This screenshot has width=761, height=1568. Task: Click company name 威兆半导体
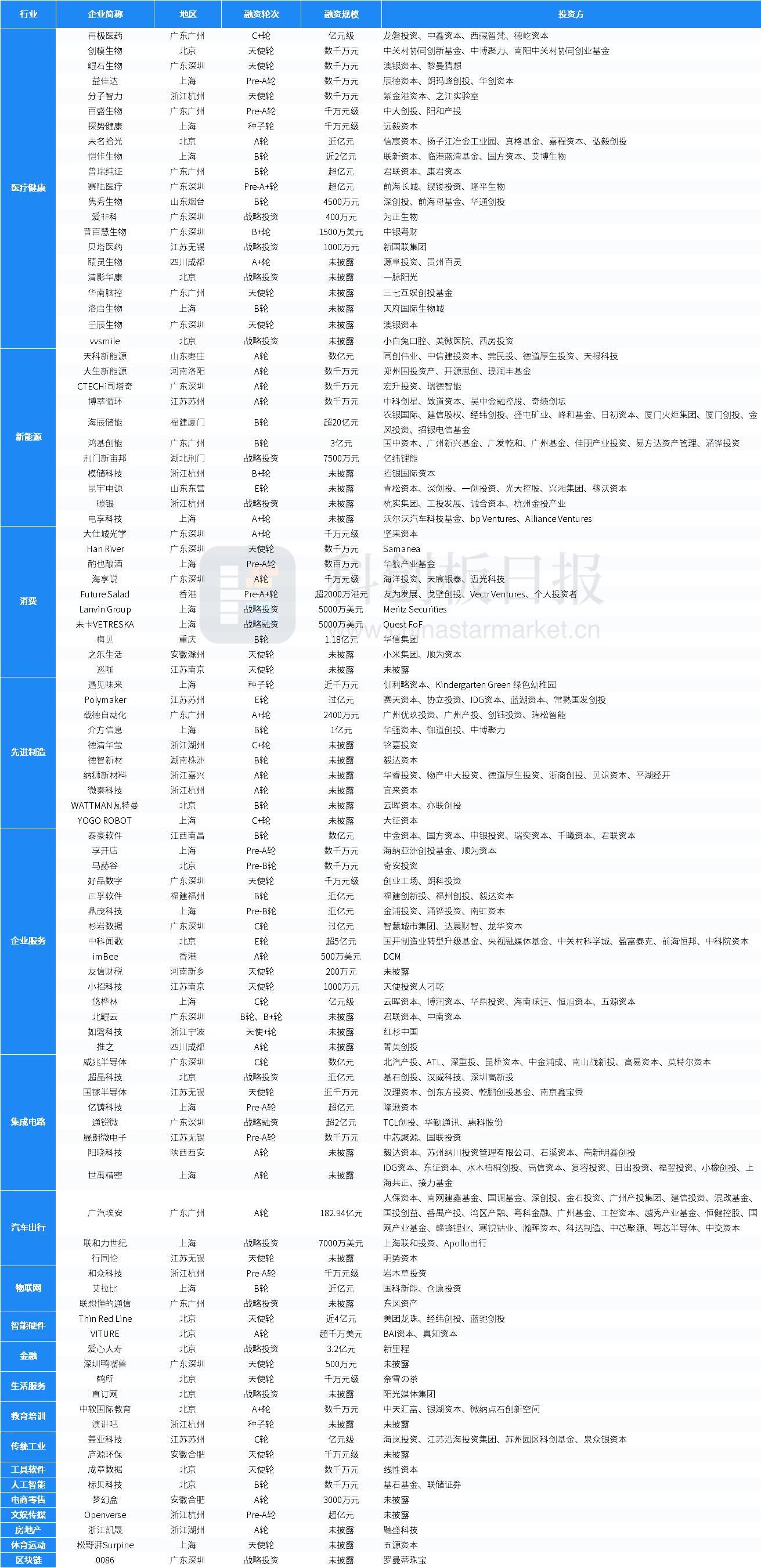point(104,1062)
